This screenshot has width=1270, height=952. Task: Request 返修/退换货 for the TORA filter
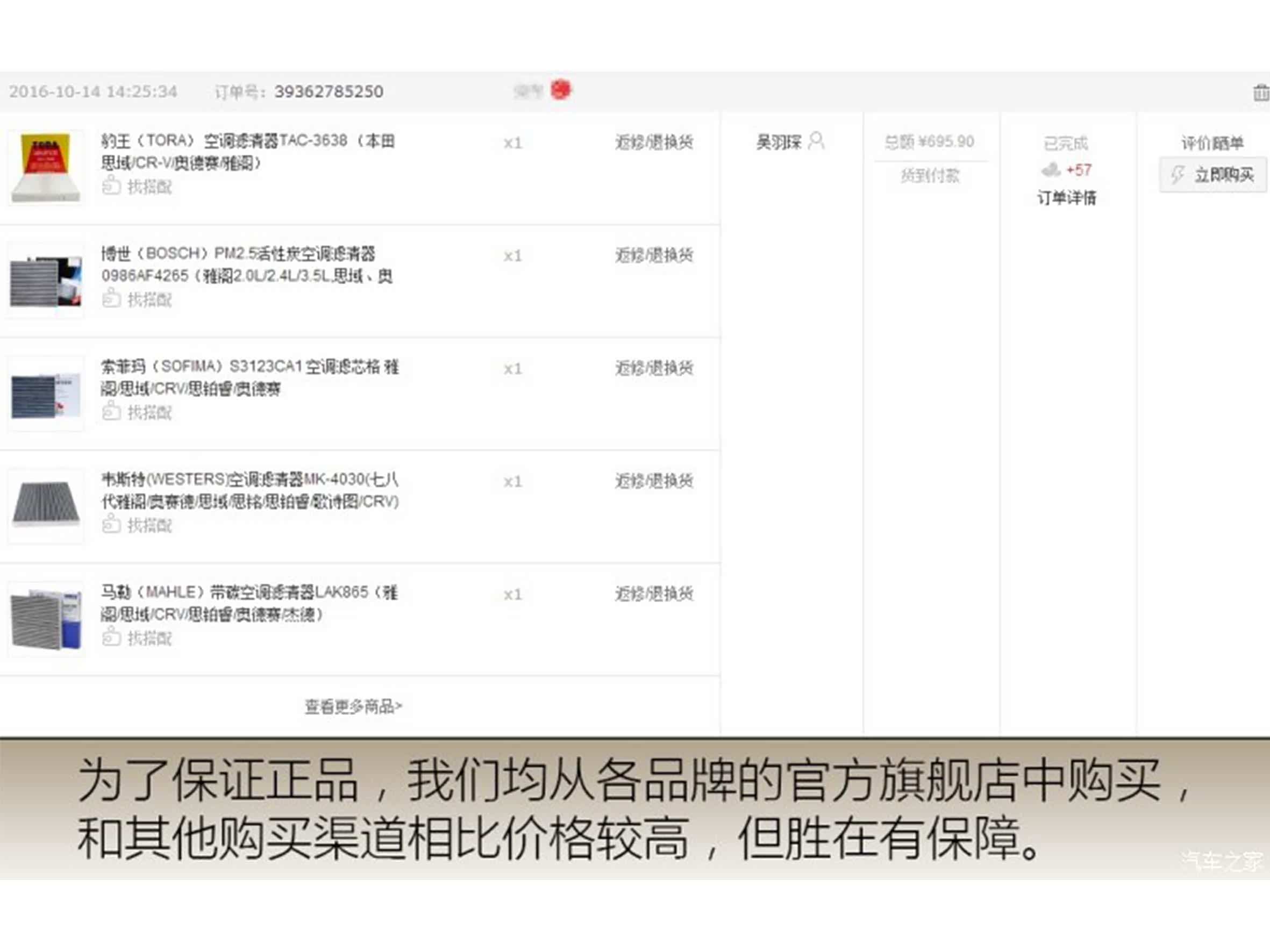pyautogui.click(x=654, y=142)
